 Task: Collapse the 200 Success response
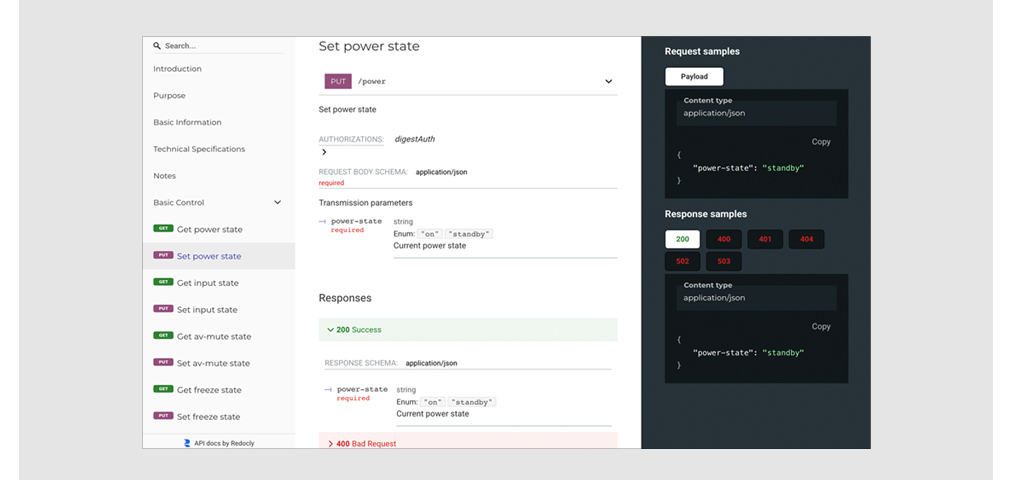pos(329,329)
